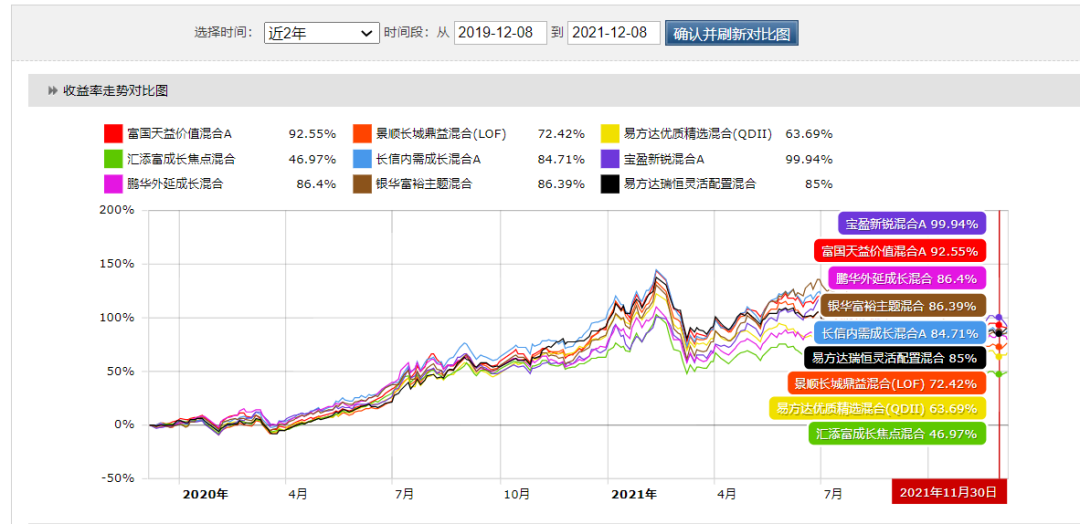Click green tooltip 汇添富成长焦点混合 46.97%
The image size is (1080, 524).
[x=897, y=434]
